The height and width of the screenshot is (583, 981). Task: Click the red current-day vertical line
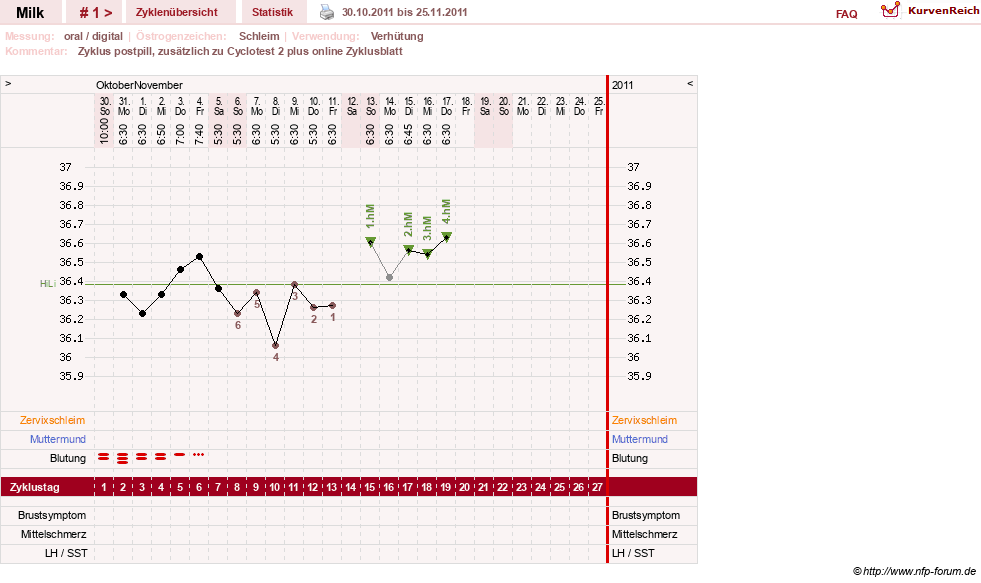[x=607, y=319]
